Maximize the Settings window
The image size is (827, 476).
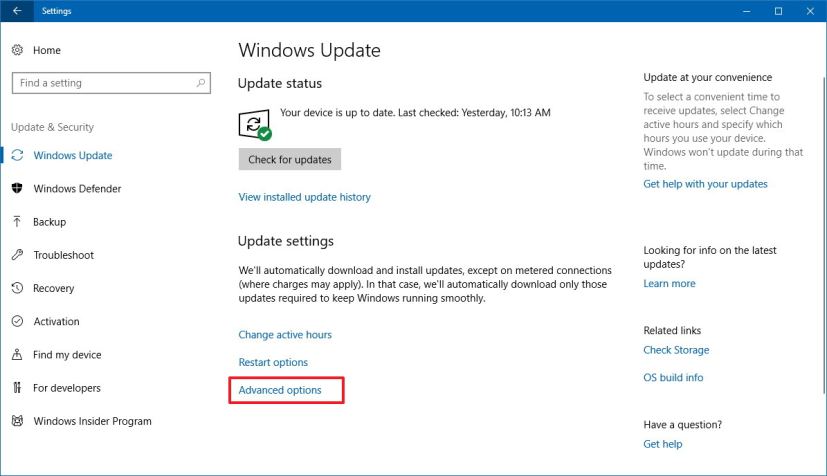(x=778, y=11)
